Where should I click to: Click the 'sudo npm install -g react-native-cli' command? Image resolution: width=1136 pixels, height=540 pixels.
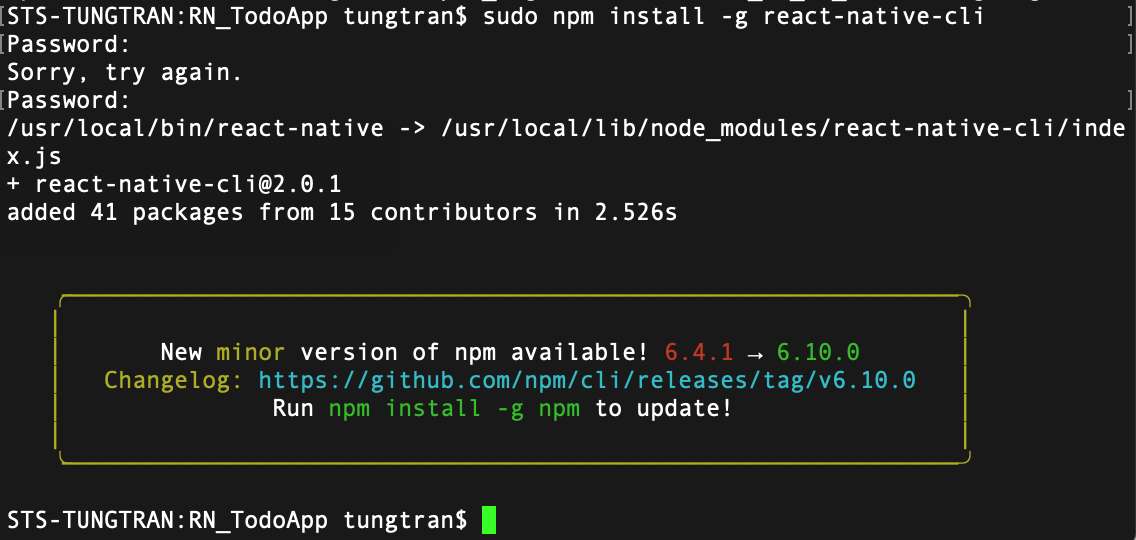tap(732, 17)
